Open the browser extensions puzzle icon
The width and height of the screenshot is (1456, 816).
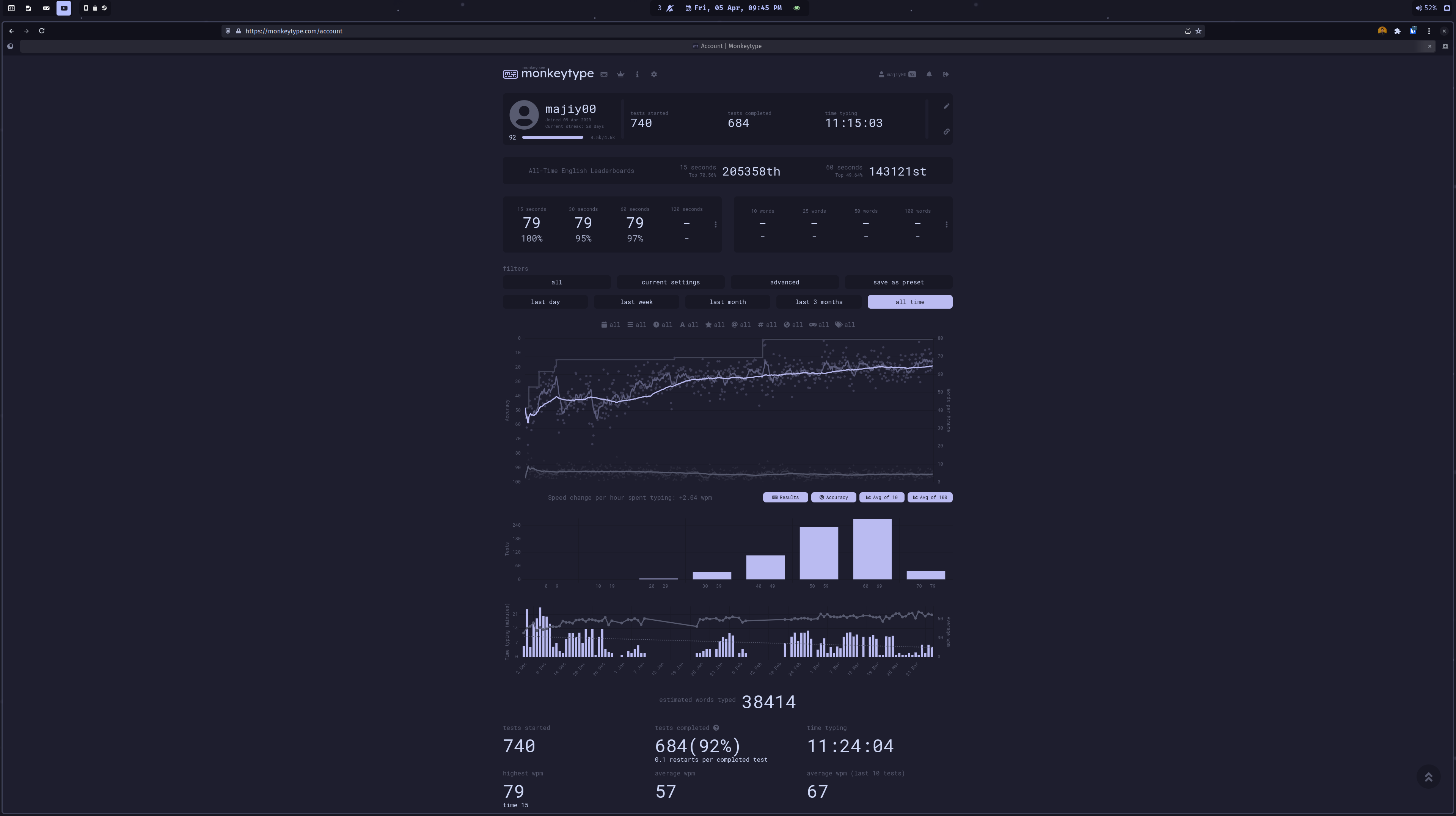(1397, 31)
